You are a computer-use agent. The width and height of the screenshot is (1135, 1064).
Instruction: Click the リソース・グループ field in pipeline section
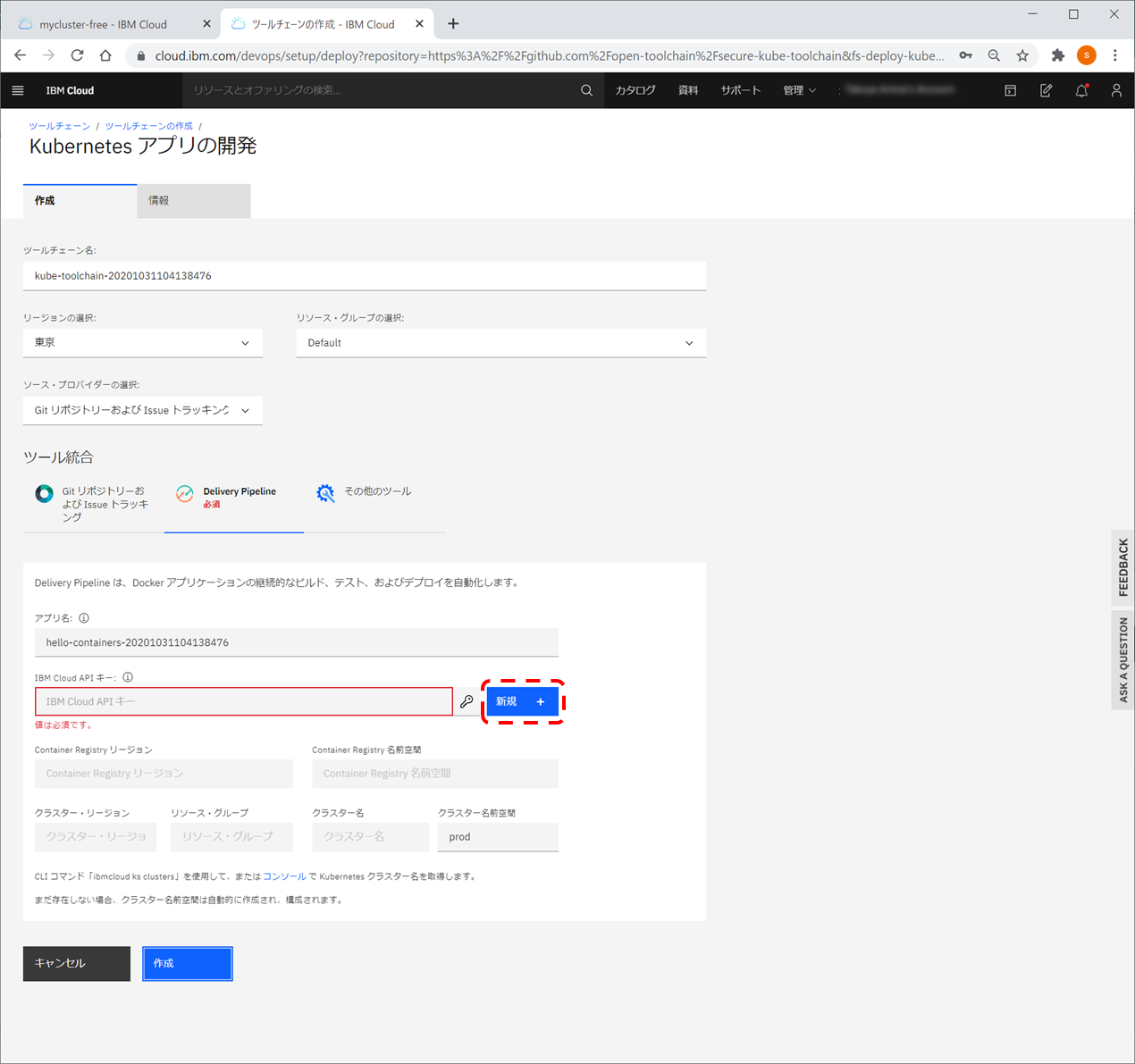[231, 837]
